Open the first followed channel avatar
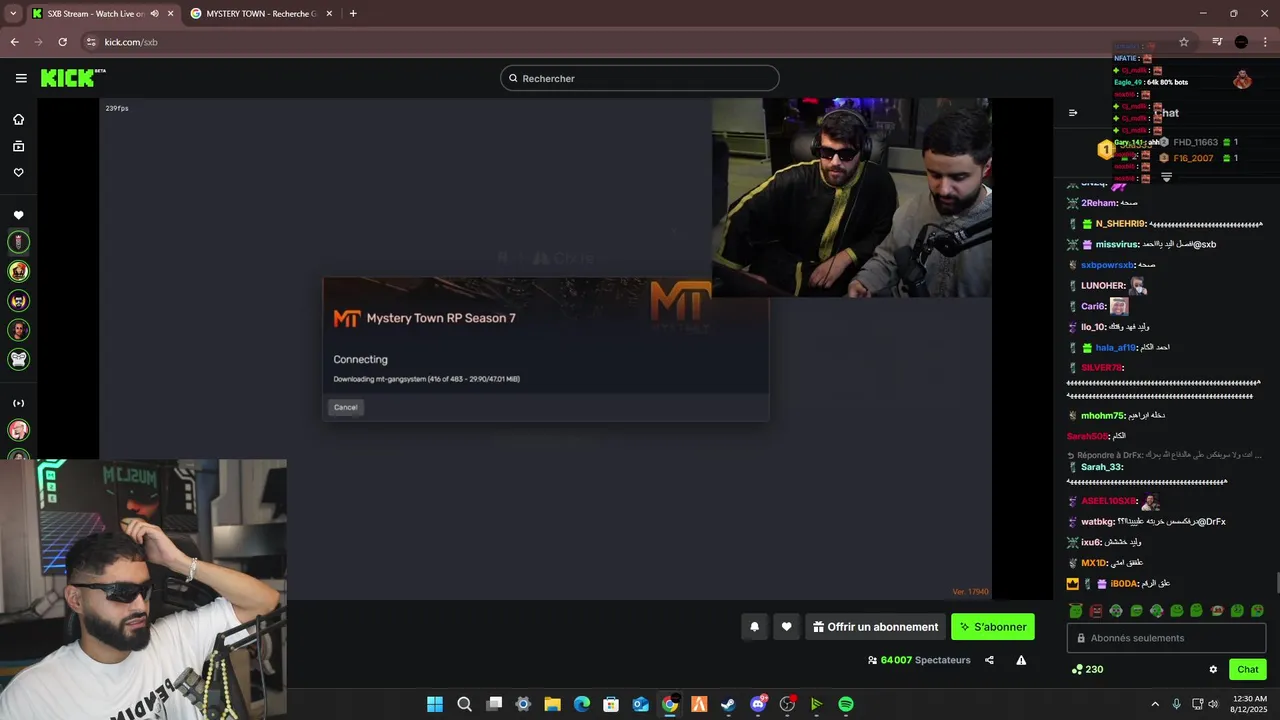The height and width of the screenshot is (720, 1280). [x=18, y=242]
